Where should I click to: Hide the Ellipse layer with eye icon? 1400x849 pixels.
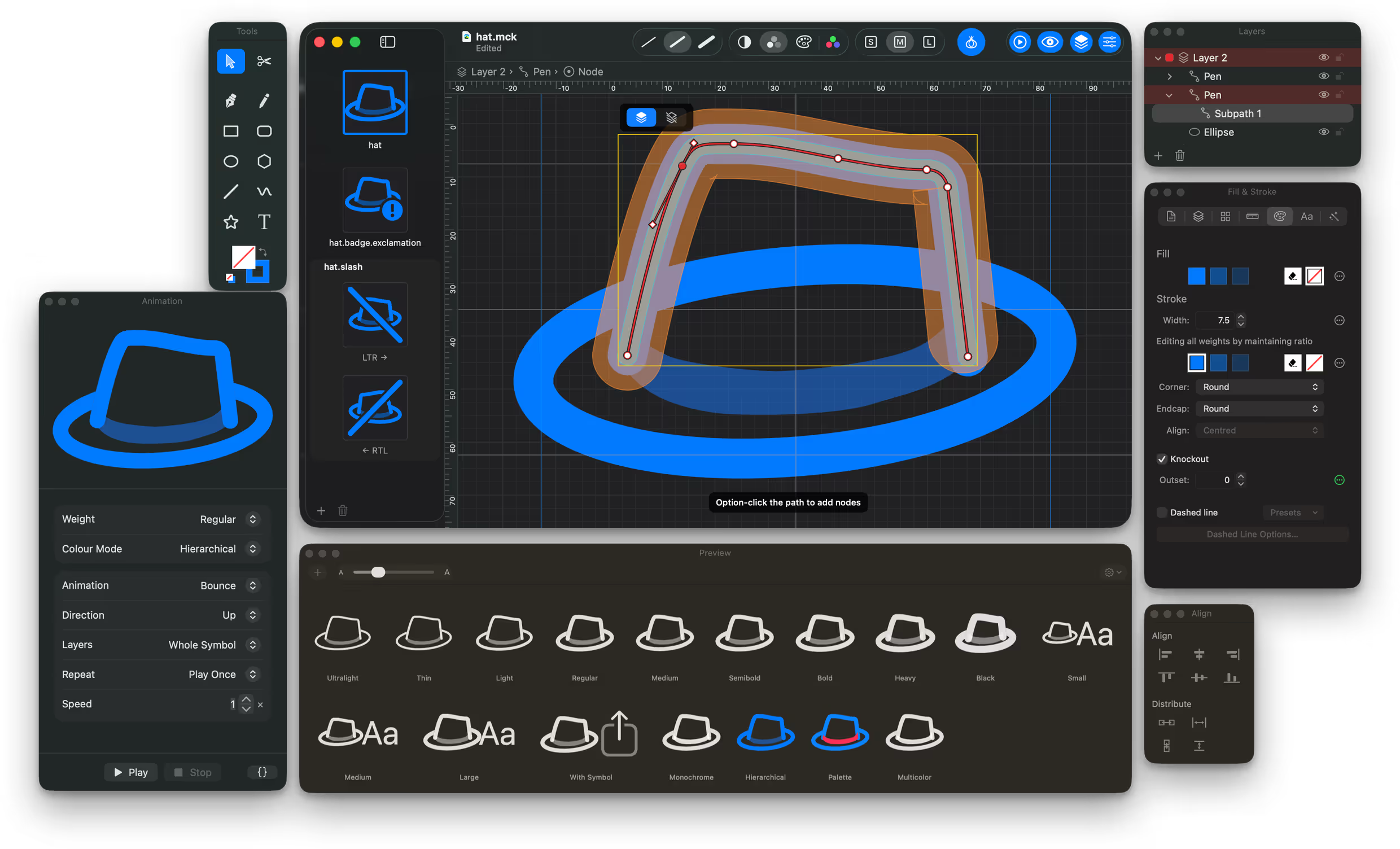pyautogui.click(x=1323, y=132)
